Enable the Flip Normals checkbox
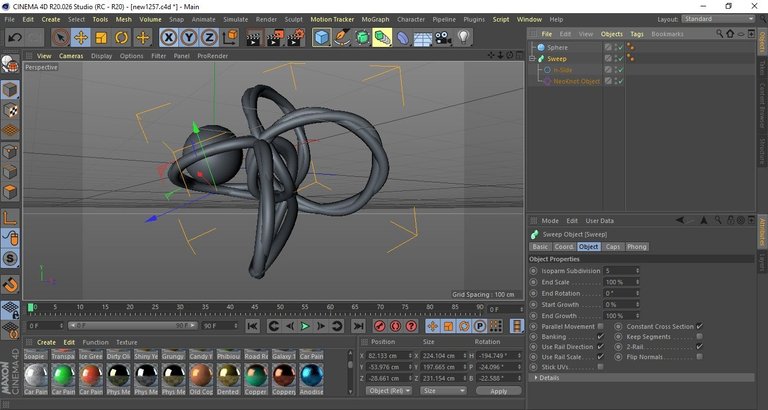 [699, 357]
